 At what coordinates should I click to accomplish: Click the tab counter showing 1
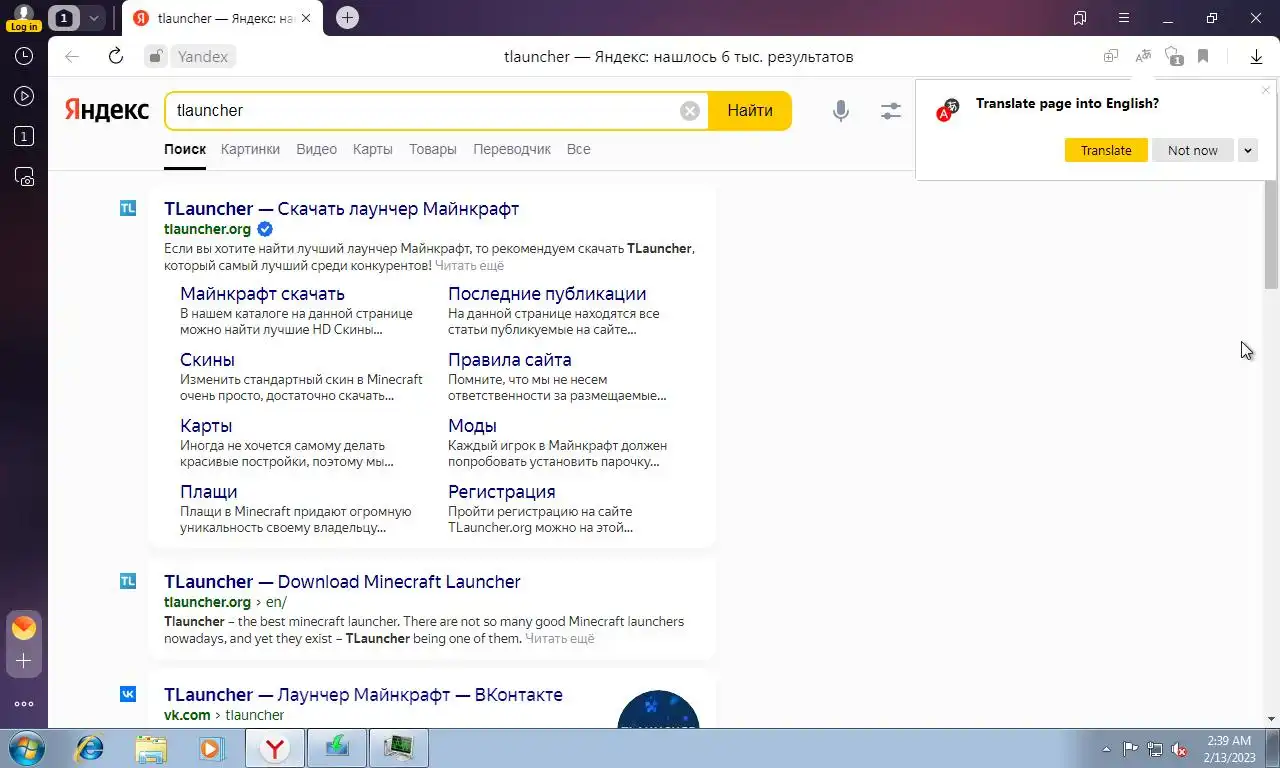[63, 18]
